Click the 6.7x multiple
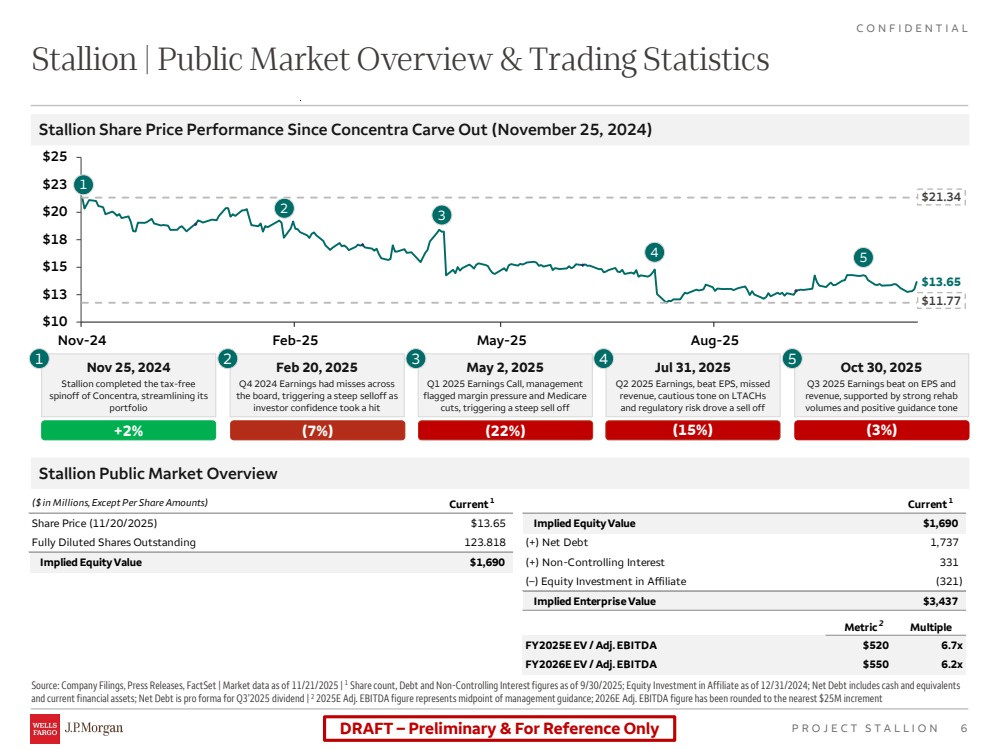This screenshot has height=750, width=999. tap(952, 645)
